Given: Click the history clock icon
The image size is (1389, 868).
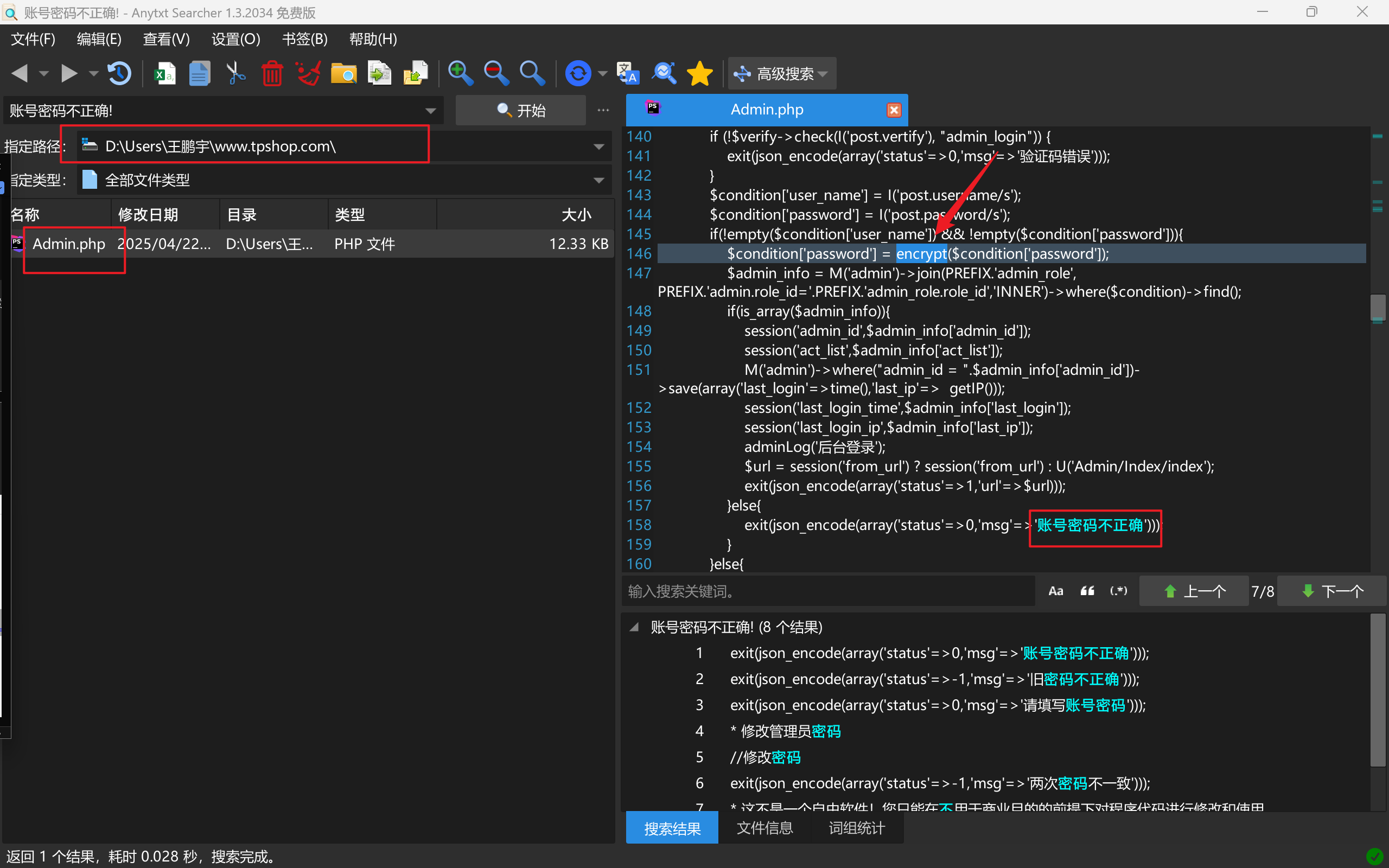Looking at the screenshot, I should coord(119,73).
